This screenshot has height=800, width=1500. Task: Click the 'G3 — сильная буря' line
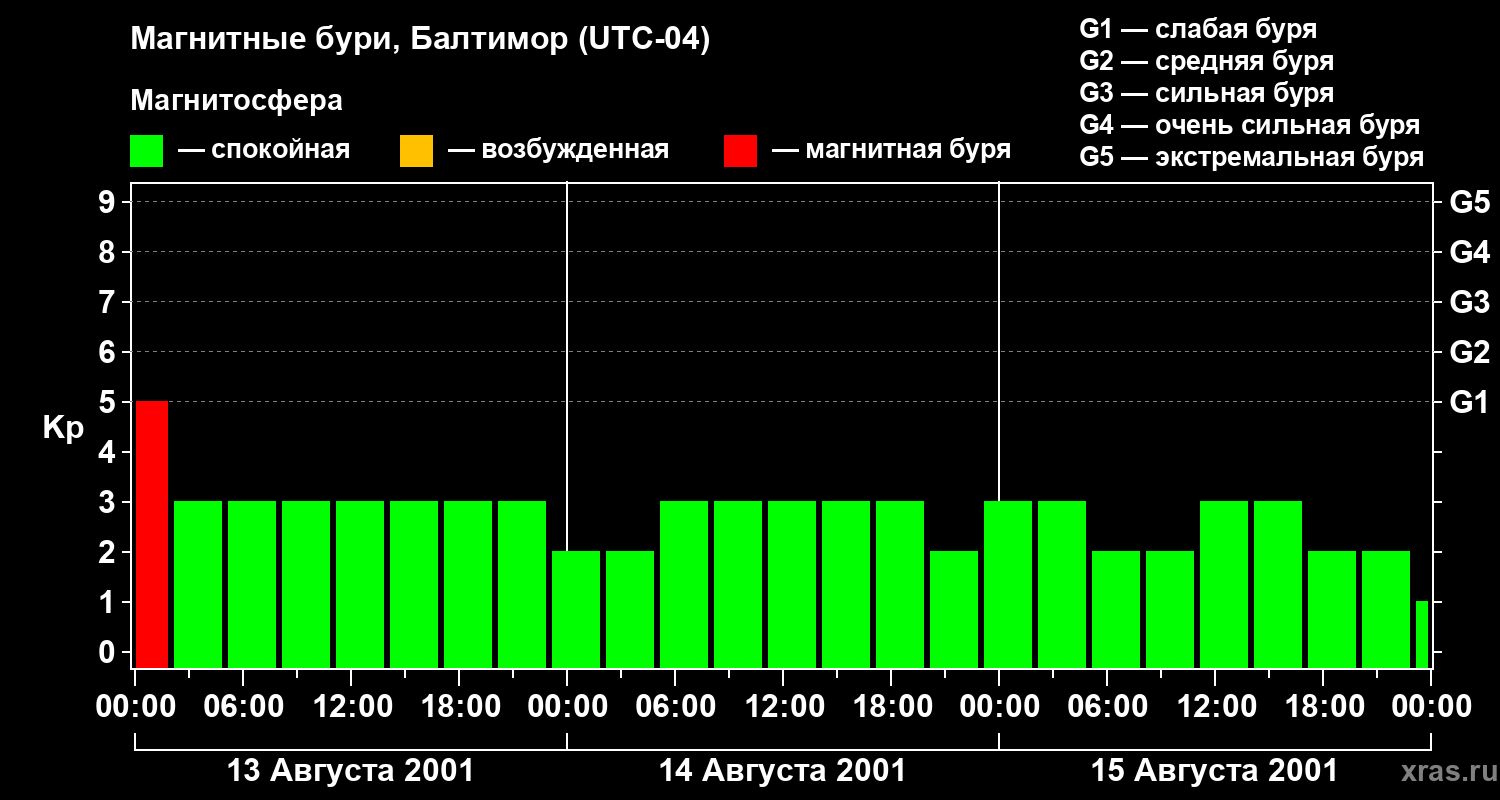click(x=1207, y=93)
